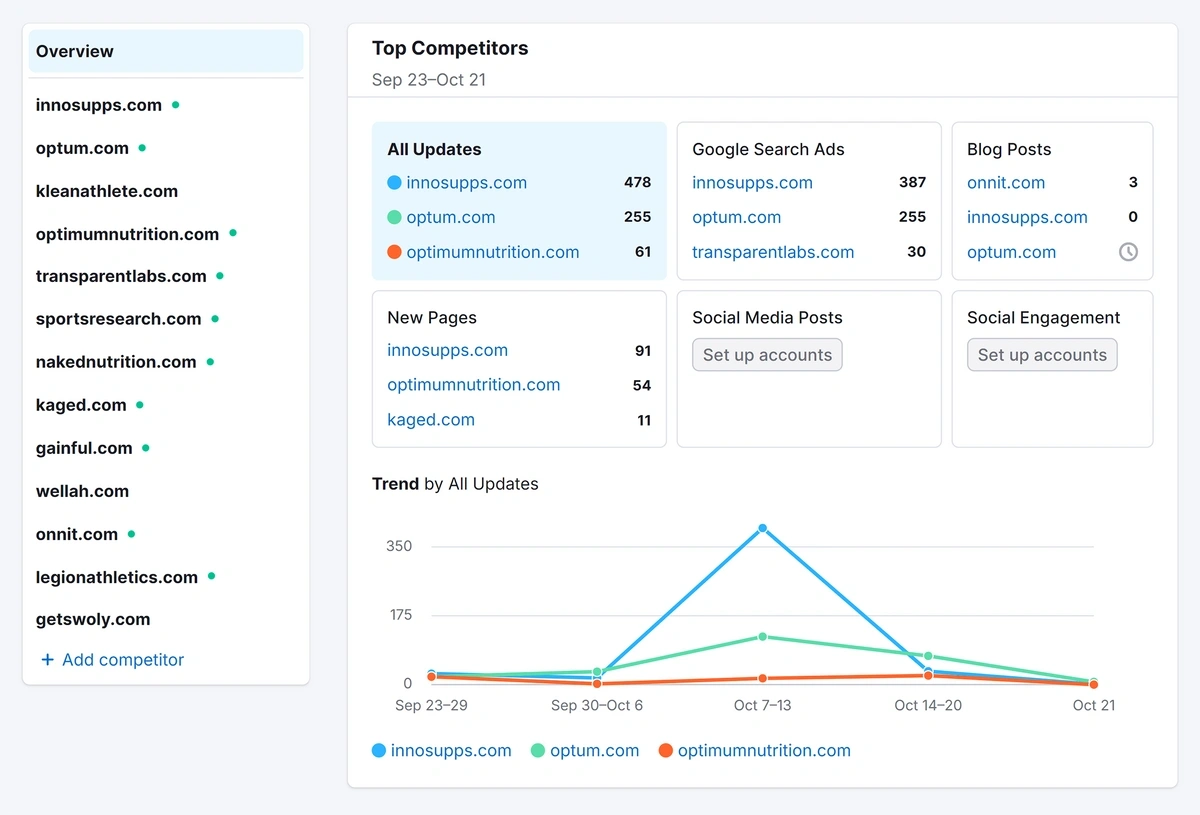Open optum.com link in All Updates card
This screenshot has height=815, width=1200.
pos(450,217)
